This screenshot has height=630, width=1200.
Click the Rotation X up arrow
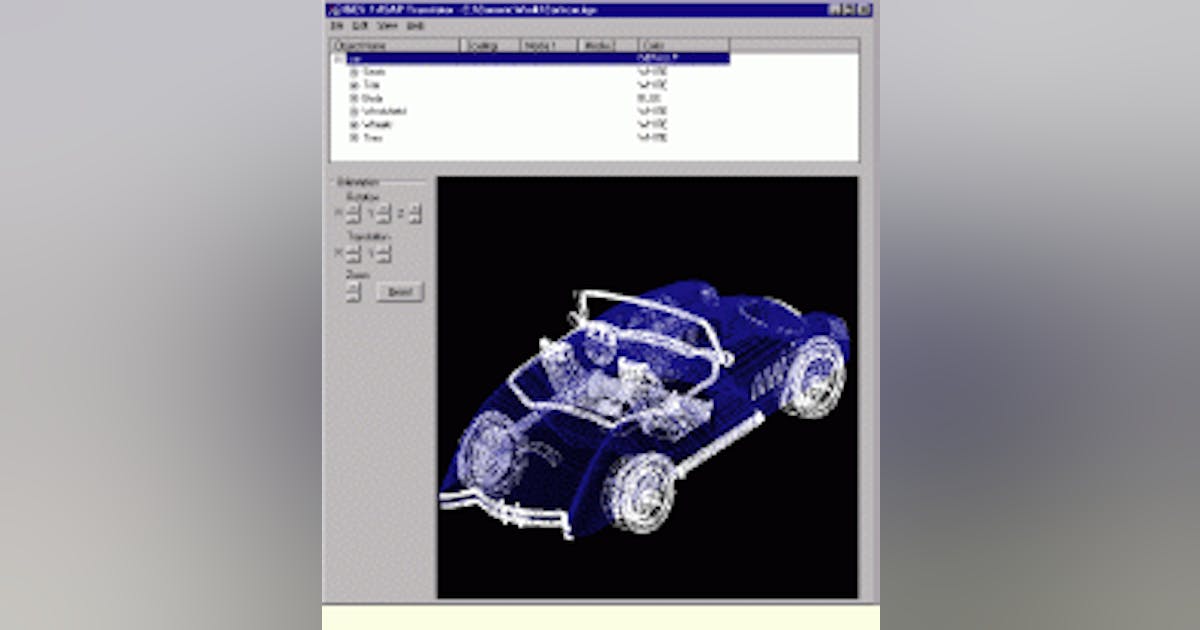pyautogui.click(x=353, y=210)
